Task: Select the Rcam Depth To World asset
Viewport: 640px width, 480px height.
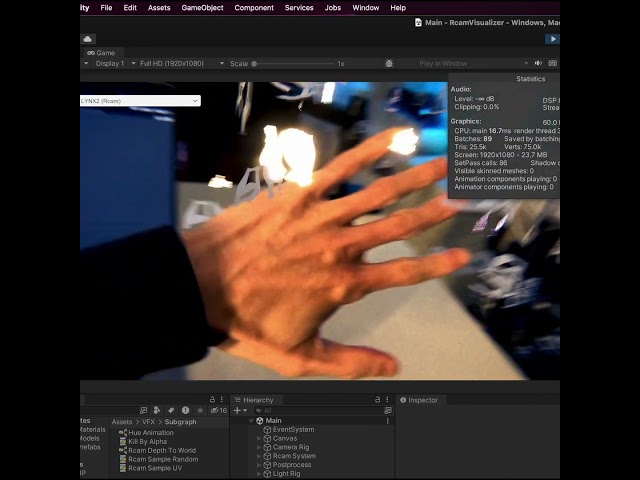Action: click(x=162, y=451)
